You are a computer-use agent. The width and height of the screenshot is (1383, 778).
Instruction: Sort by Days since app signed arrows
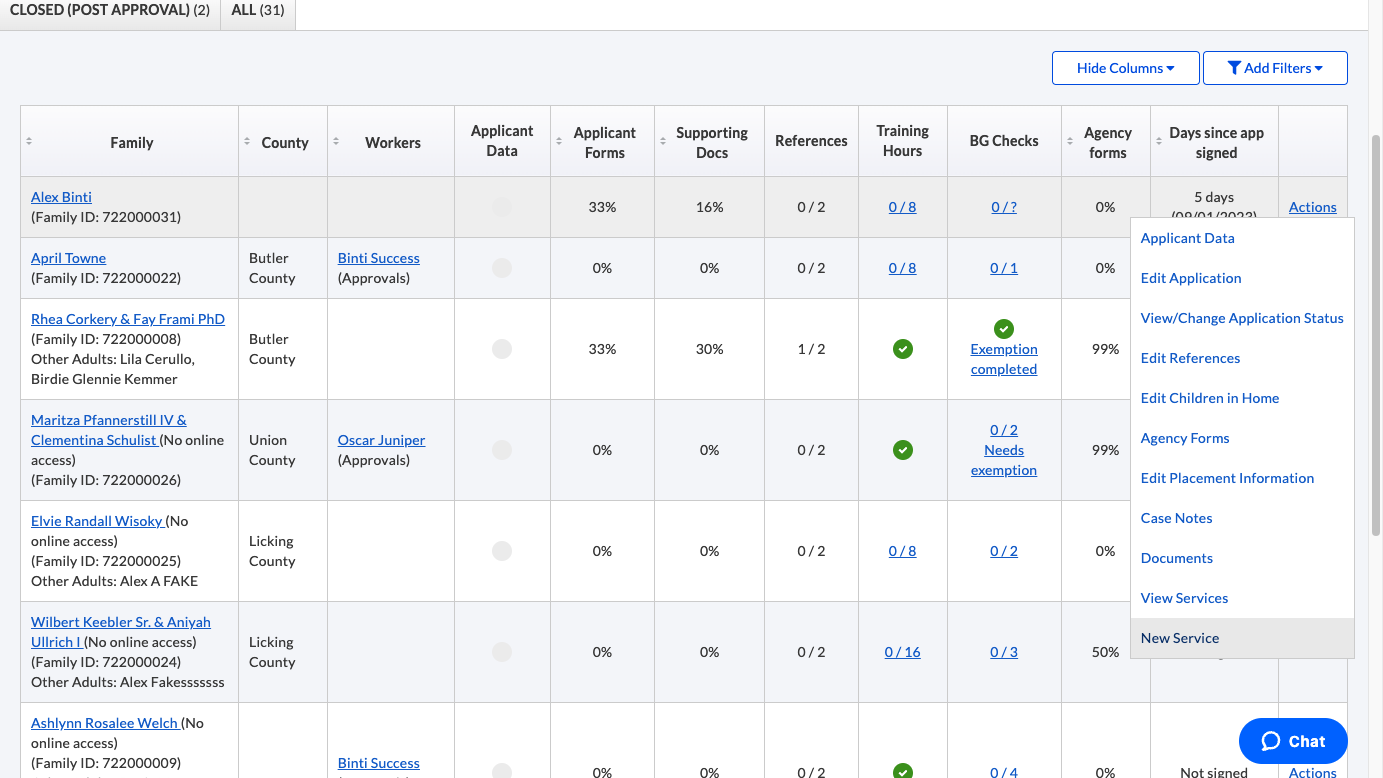(x=1159, y=142)
